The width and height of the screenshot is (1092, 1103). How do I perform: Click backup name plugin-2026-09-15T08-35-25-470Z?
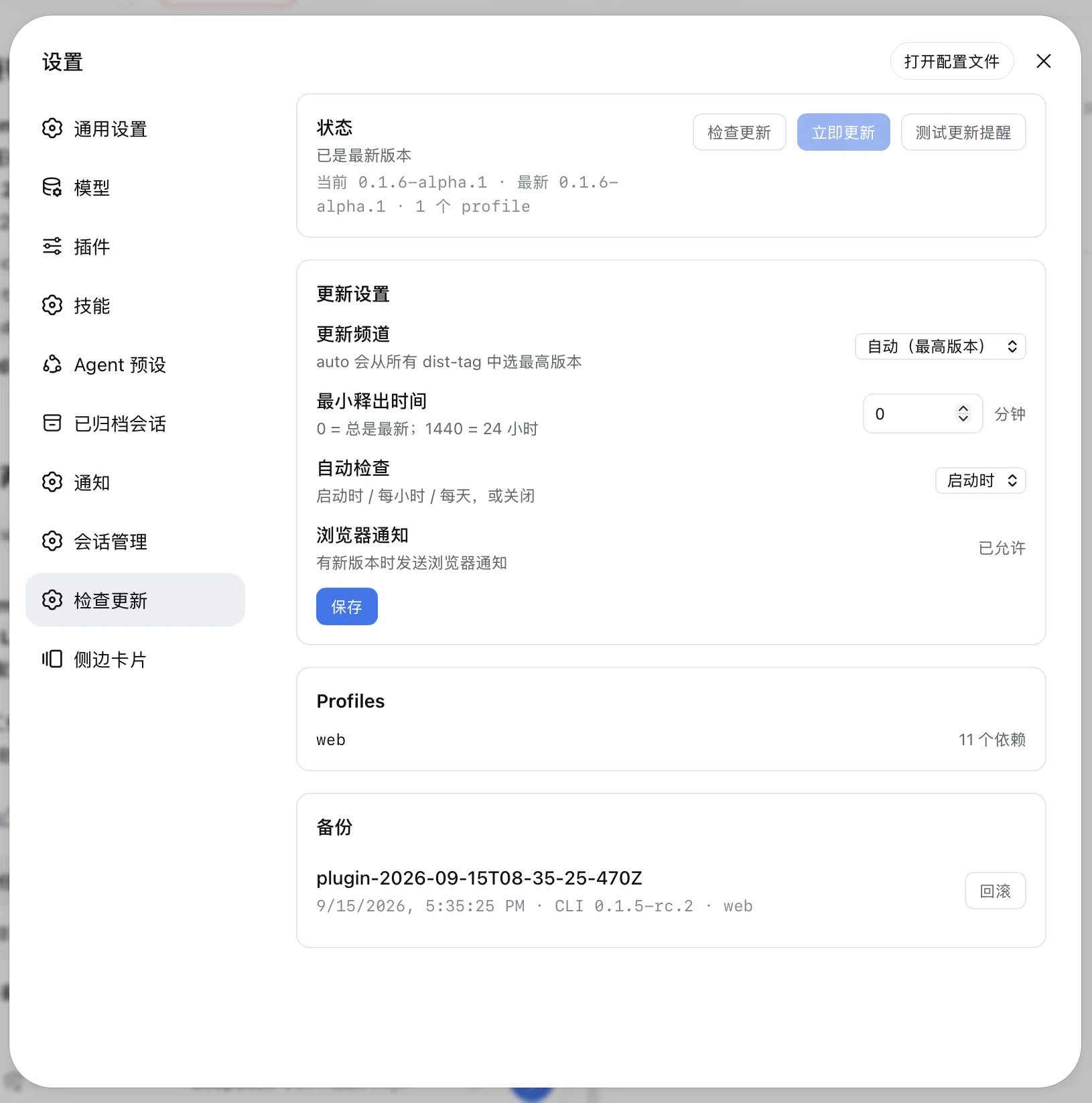[479, 878]
